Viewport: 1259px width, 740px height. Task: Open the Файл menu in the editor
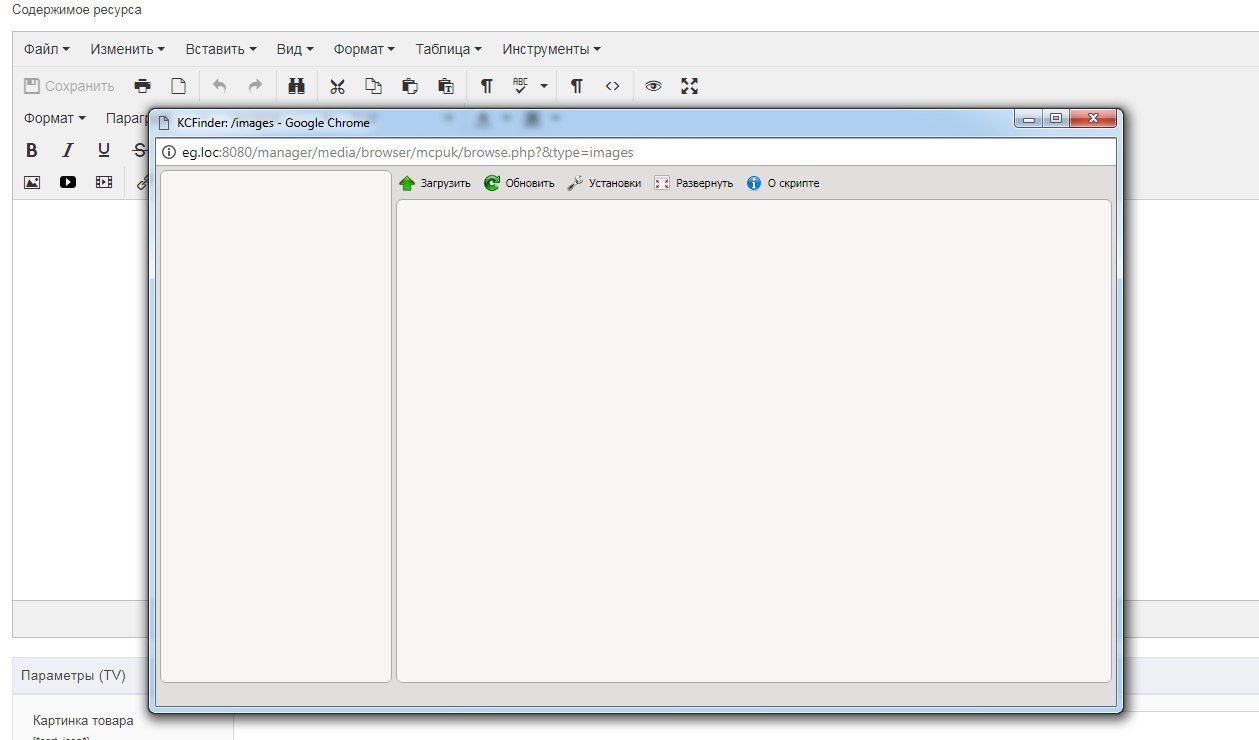pyautogui.click(x=46, y=49)
